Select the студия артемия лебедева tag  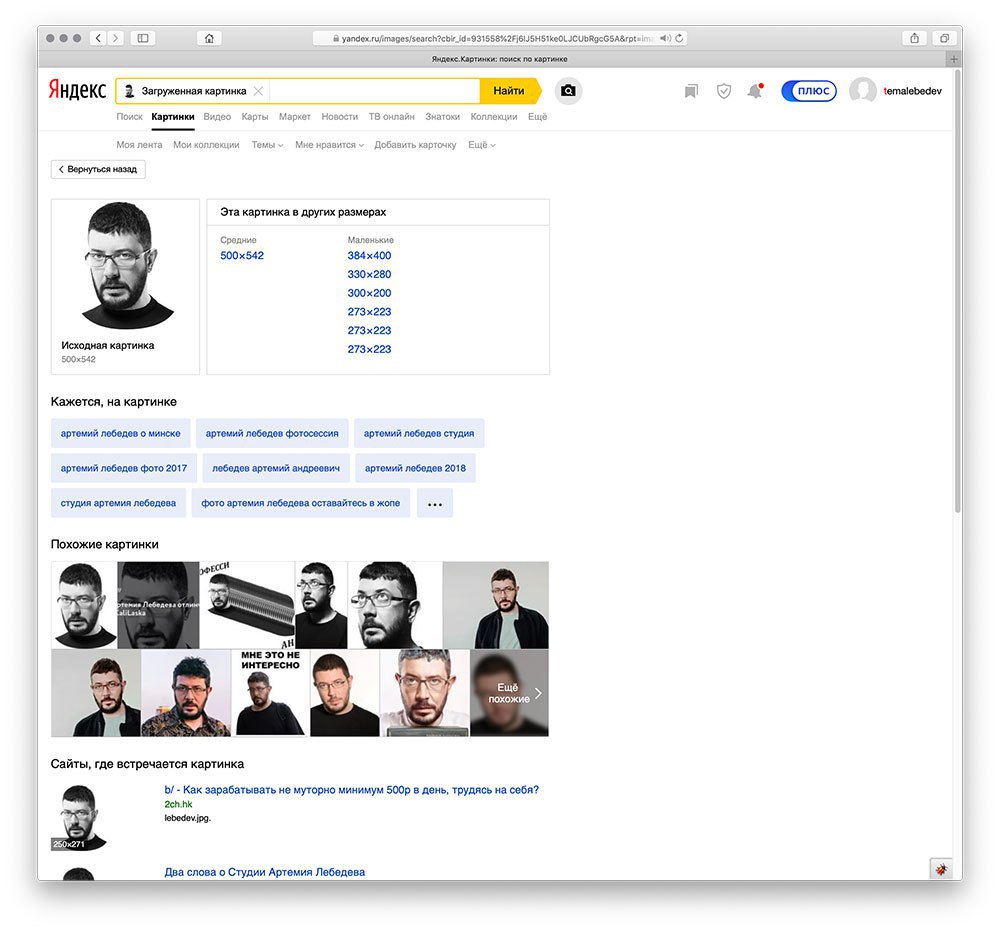(x=118, y=503)
